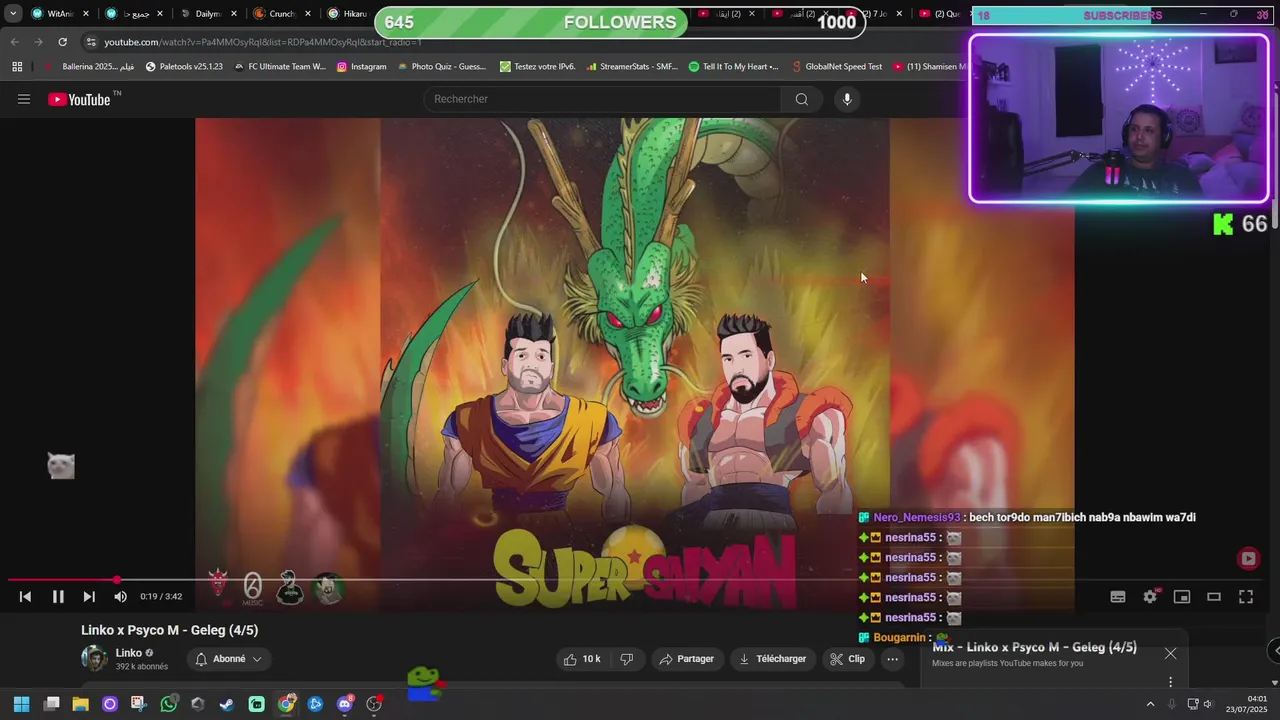Image resolution: width=1280 pixels, height=720 pixels.
Task: Enter fullscreen mode
Action: point(1246,597)
